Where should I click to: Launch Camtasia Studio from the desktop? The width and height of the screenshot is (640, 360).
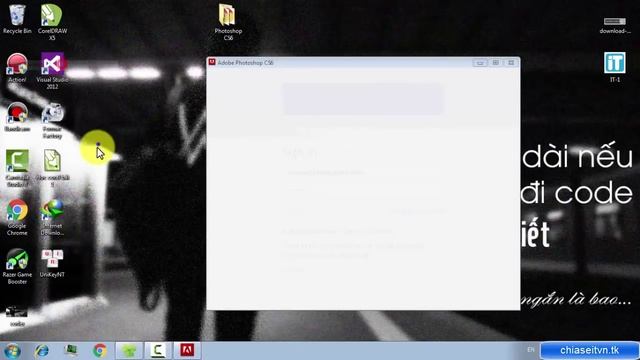pyautogui.click(x=17, y=168)
